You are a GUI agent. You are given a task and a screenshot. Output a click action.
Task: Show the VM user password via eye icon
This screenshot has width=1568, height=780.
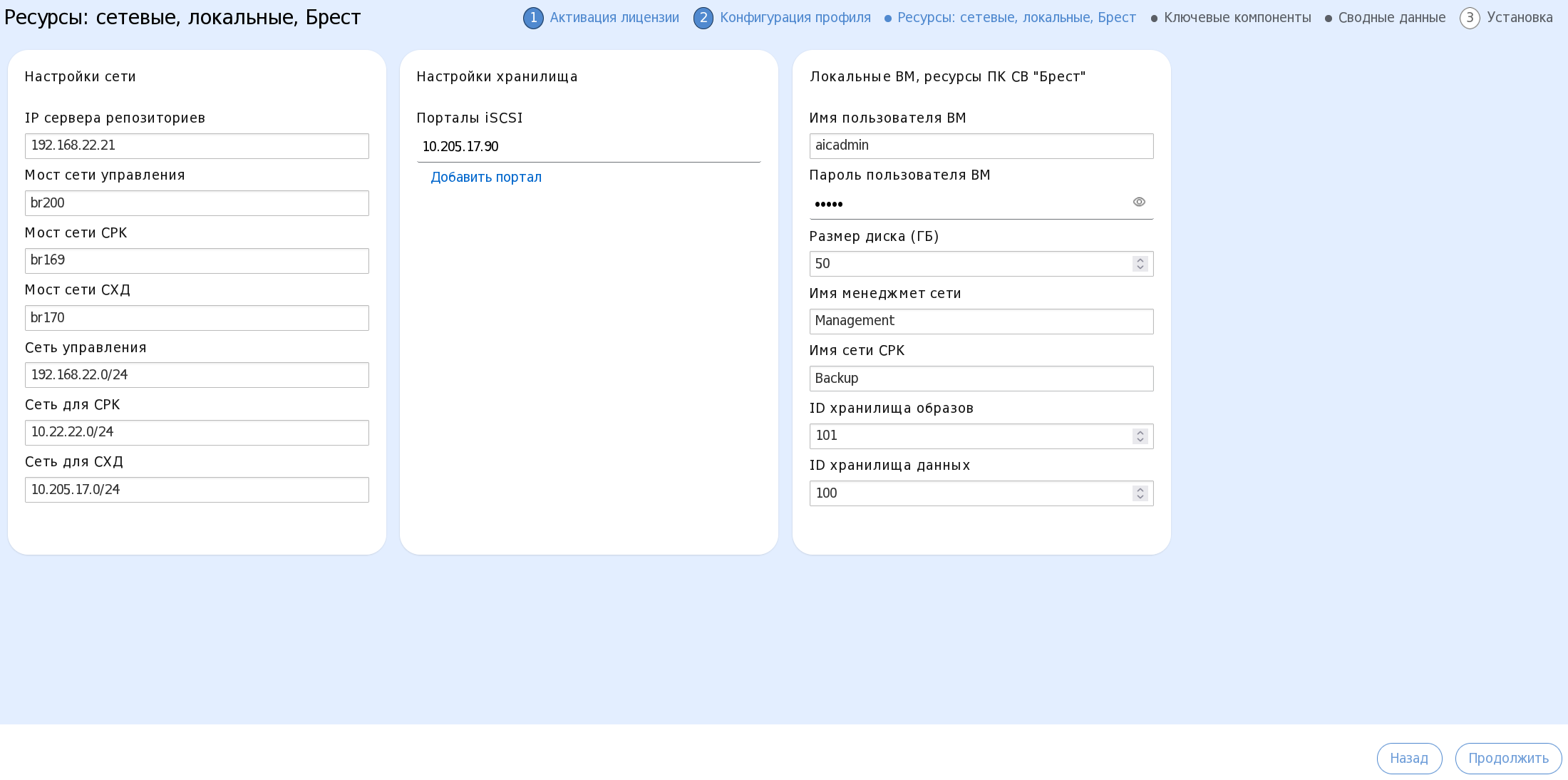click(x=1139, y=202)
